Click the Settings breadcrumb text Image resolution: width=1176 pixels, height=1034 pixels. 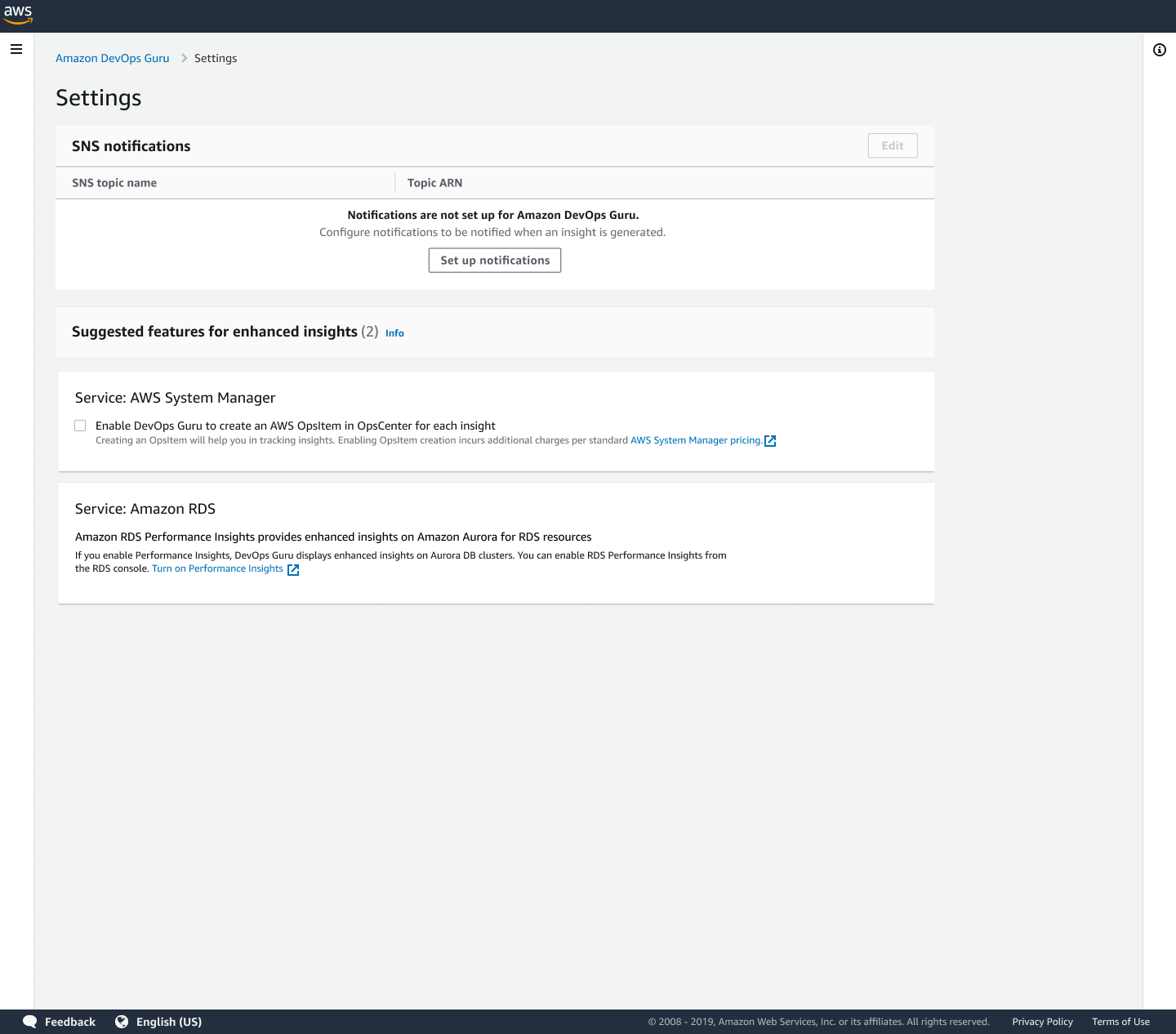click(216, 58)
